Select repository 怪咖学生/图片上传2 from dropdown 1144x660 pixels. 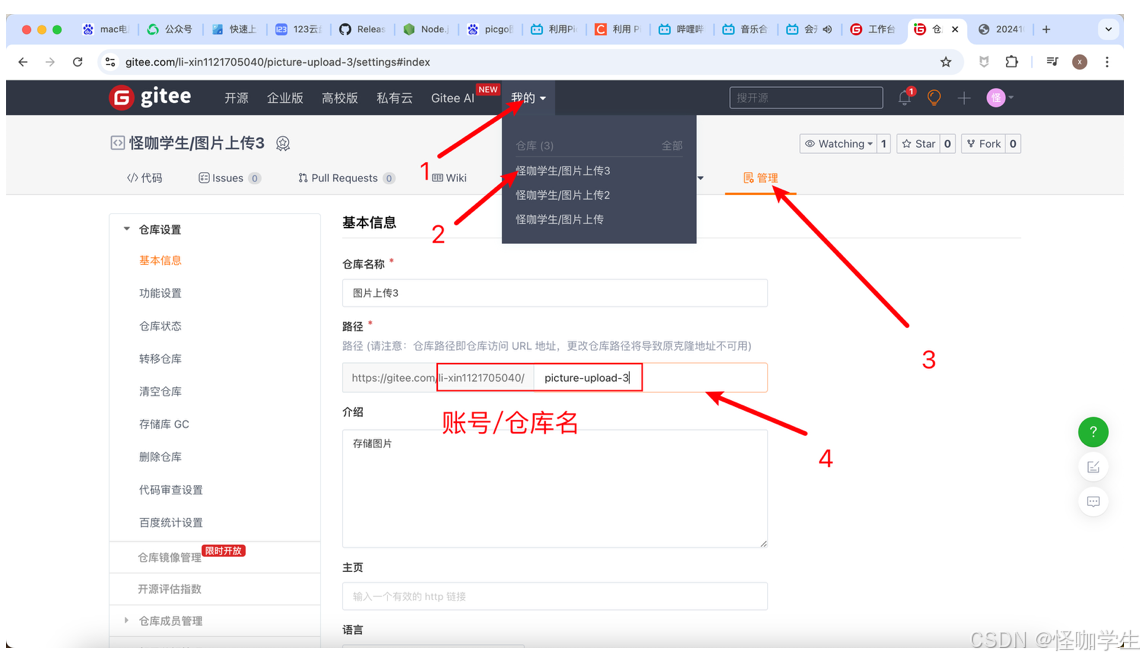(x=563, y=195)
